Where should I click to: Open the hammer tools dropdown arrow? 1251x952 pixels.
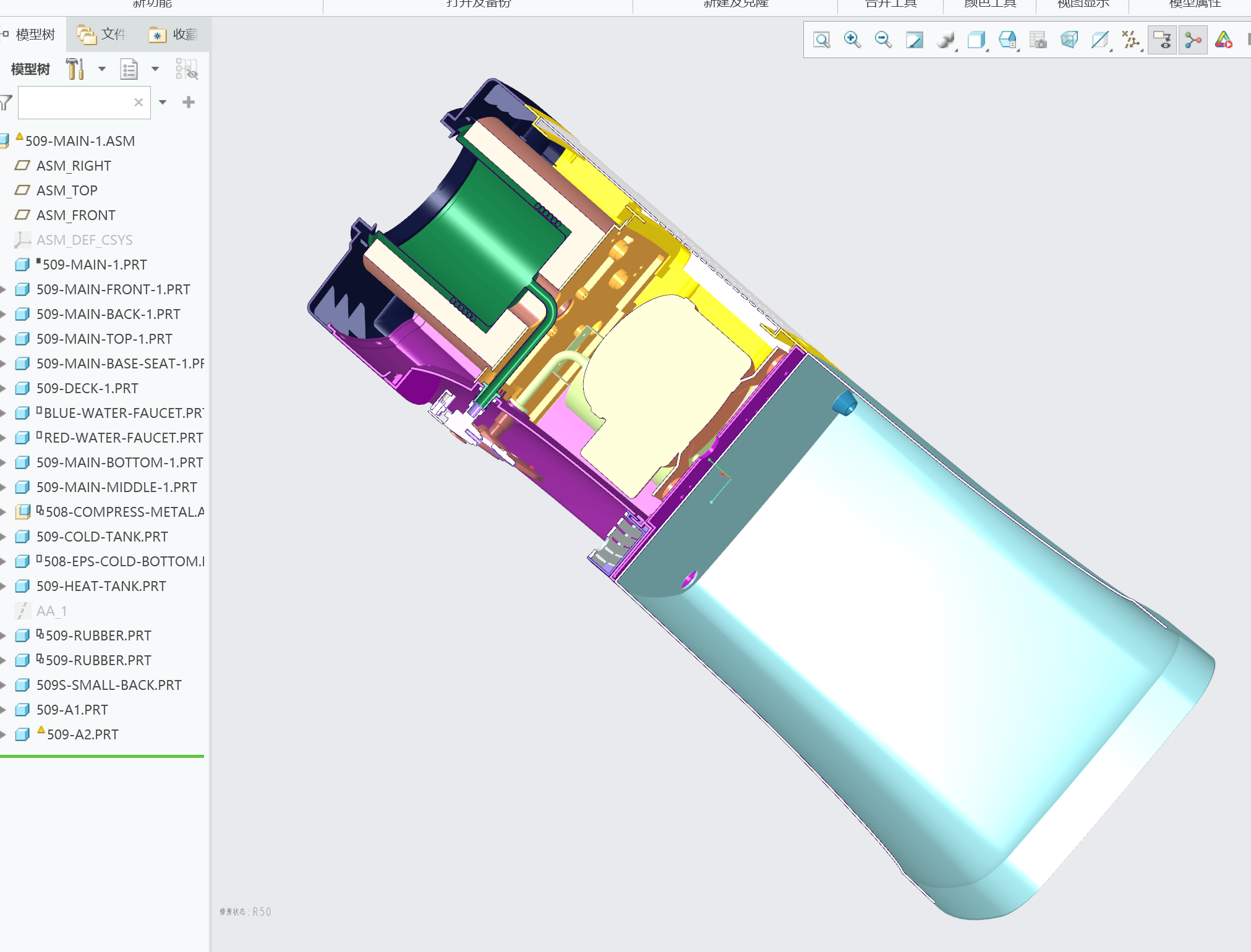pyautogui.click(x=102, y=69)
